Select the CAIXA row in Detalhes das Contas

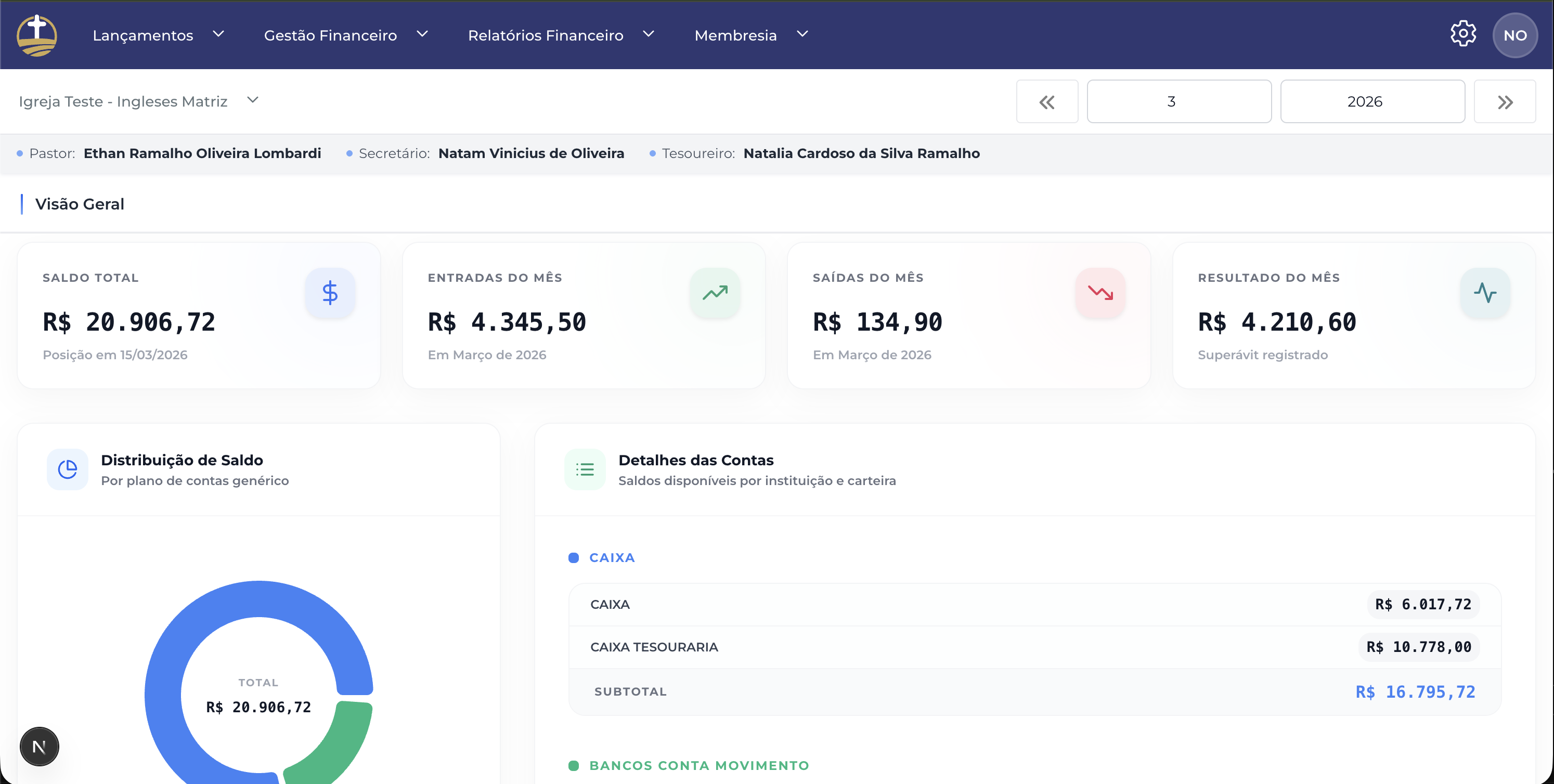[1026, 604]
